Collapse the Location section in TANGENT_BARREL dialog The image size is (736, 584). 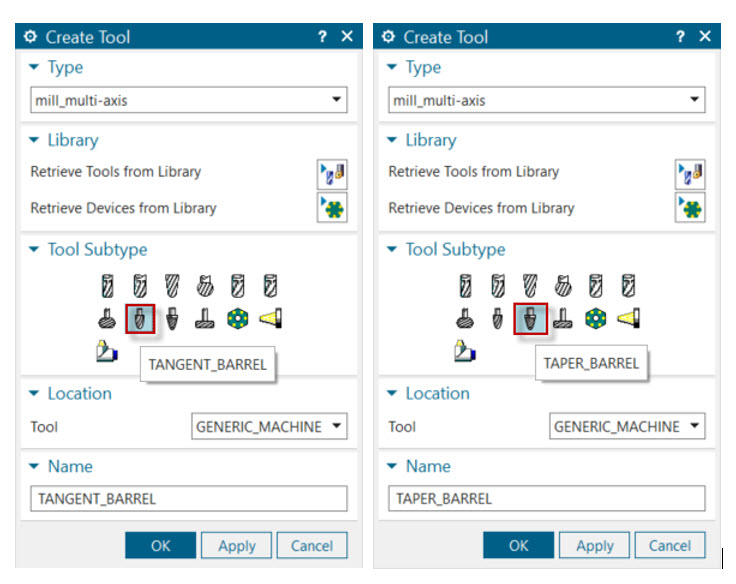point(35,394)
